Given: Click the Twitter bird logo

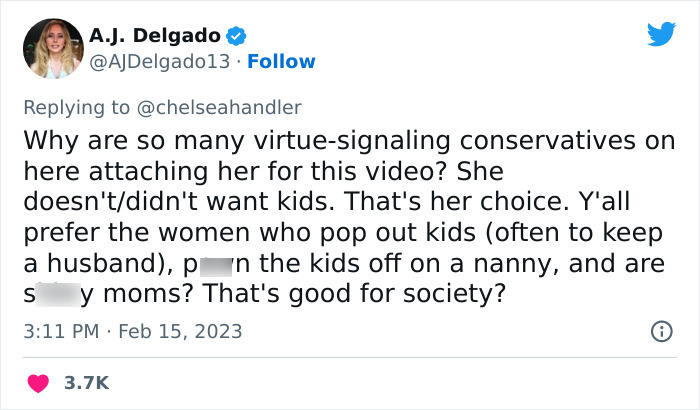Looking at the screenshot, I should (x=660, y=36).
